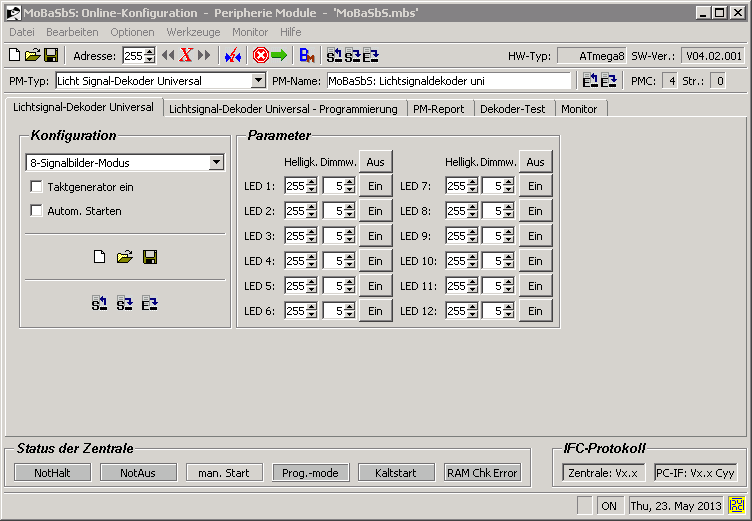This screenshot has width=752, height=521.
Task: Click the yellow icon in the status bar corner
Action: tap(737, 506)
